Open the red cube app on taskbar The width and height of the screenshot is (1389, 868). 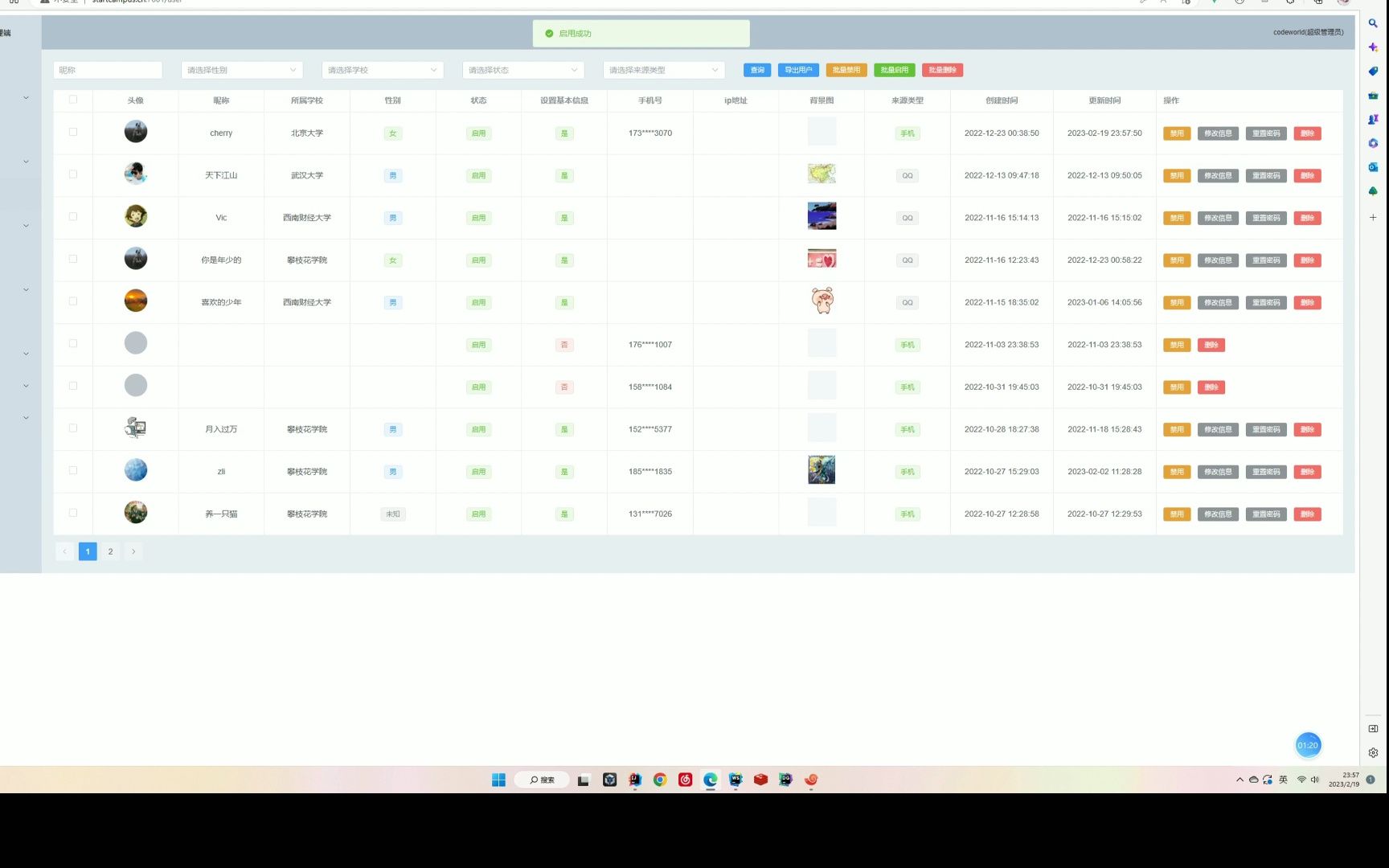point(760,780)
